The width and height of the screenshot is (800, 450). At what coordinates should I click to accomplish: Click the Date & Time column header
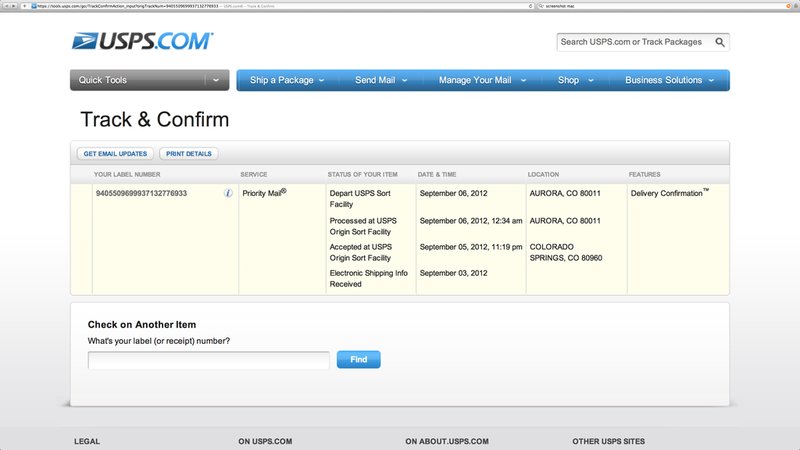[437, 174]
